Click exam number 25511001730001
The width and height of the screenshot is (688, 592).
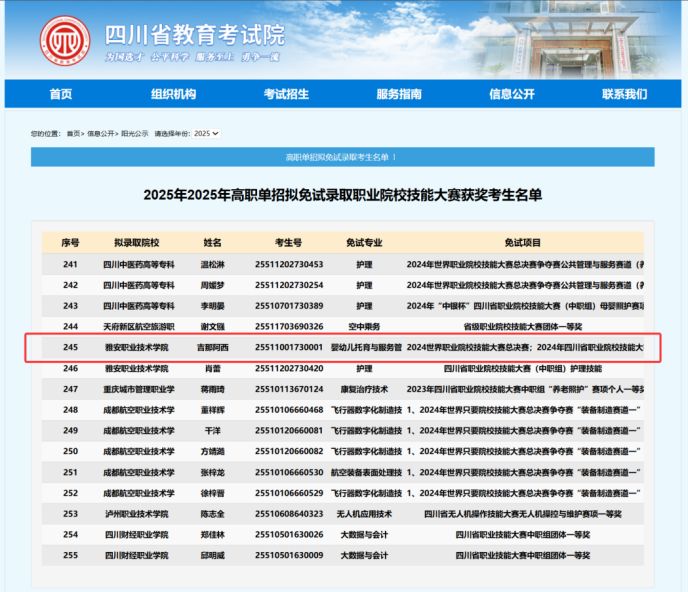289,347
